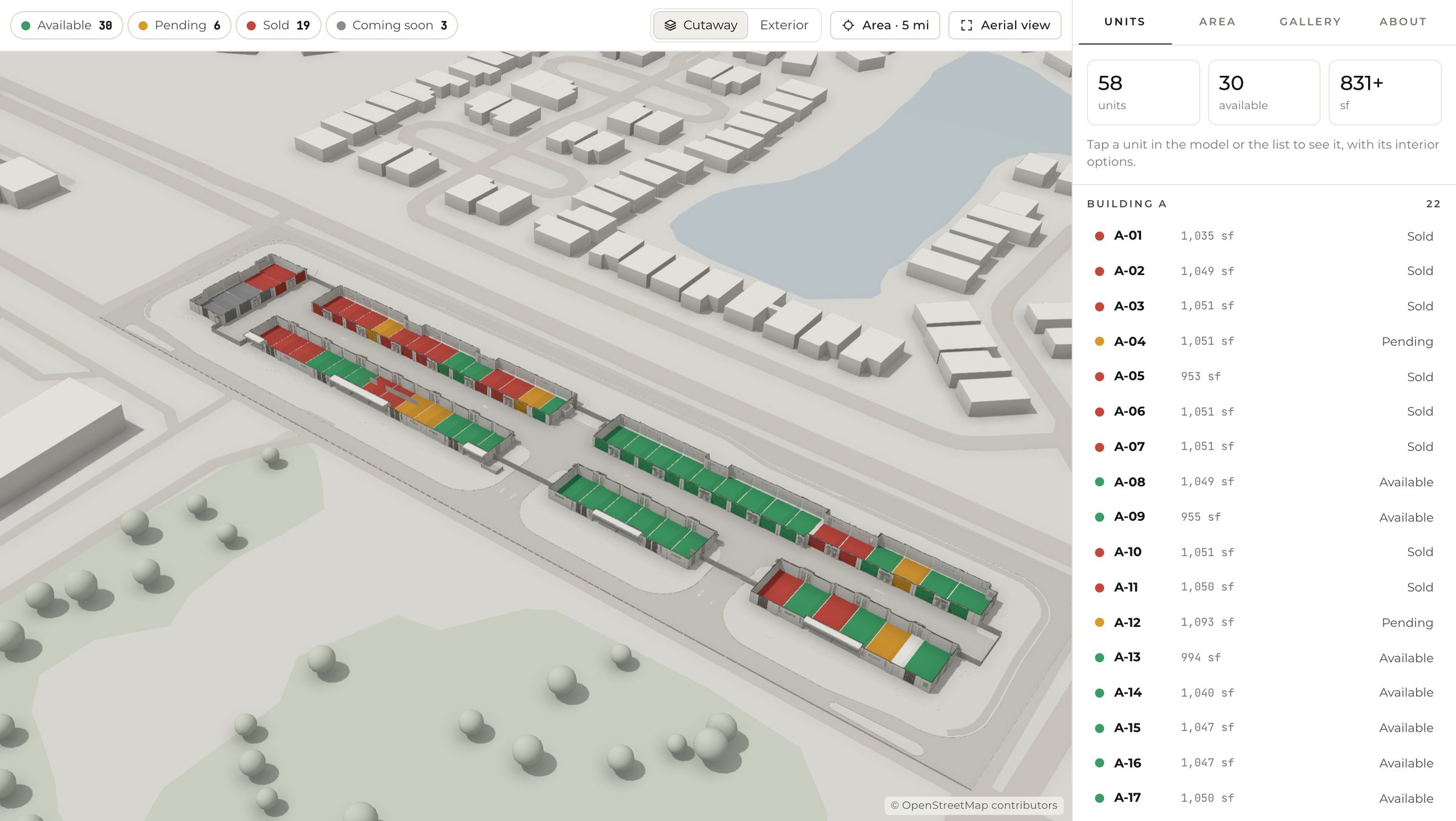The image size is (1456, 821).
Task: Click the Aerial view expand icon
Action: coord(966,25)
